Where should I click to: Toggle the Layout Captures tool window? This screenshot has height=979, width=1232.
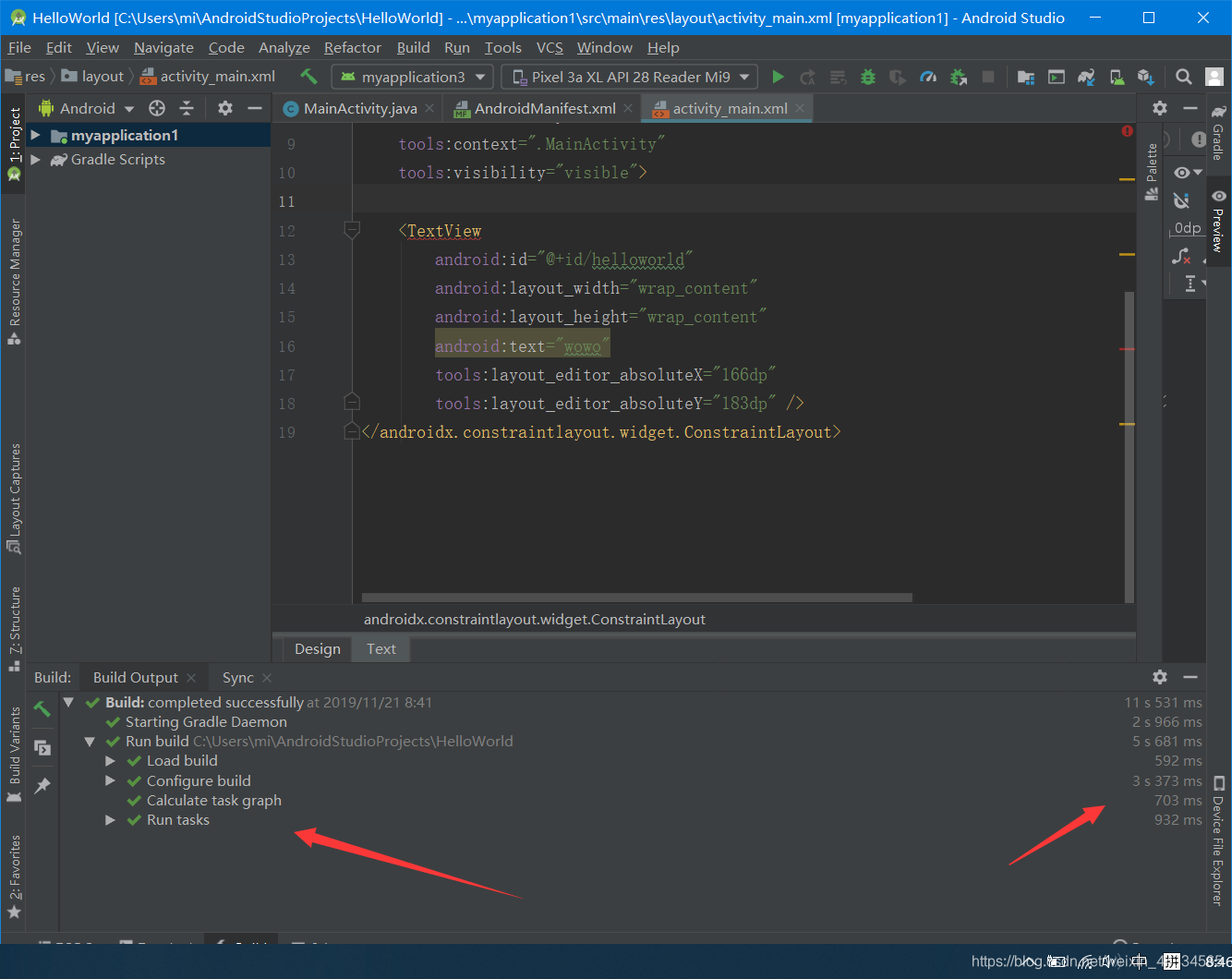pos(14,499)
